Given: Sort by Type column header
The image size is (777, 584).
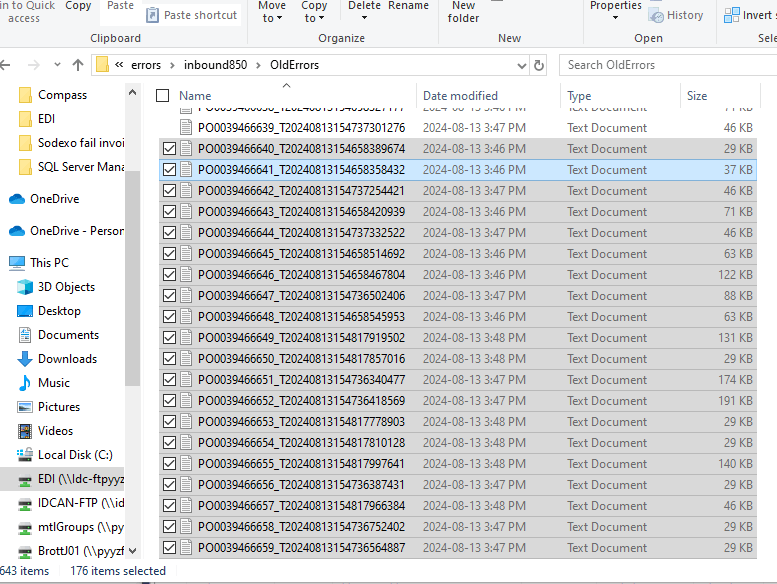Looking at the screenshot, I should tap(579, 96).
